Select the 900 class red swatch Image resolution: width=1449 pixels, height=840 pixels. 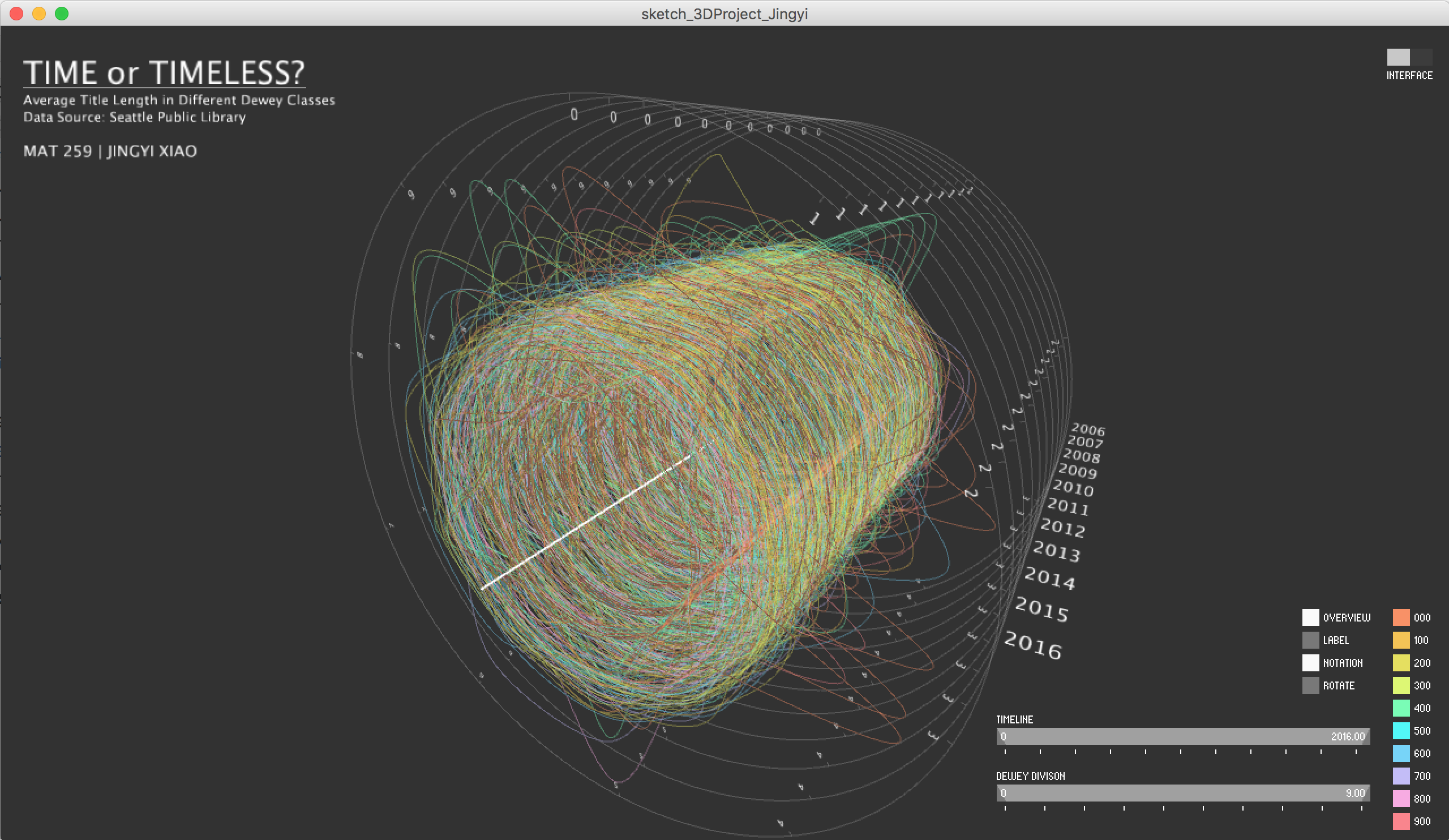pos(1401,821)
